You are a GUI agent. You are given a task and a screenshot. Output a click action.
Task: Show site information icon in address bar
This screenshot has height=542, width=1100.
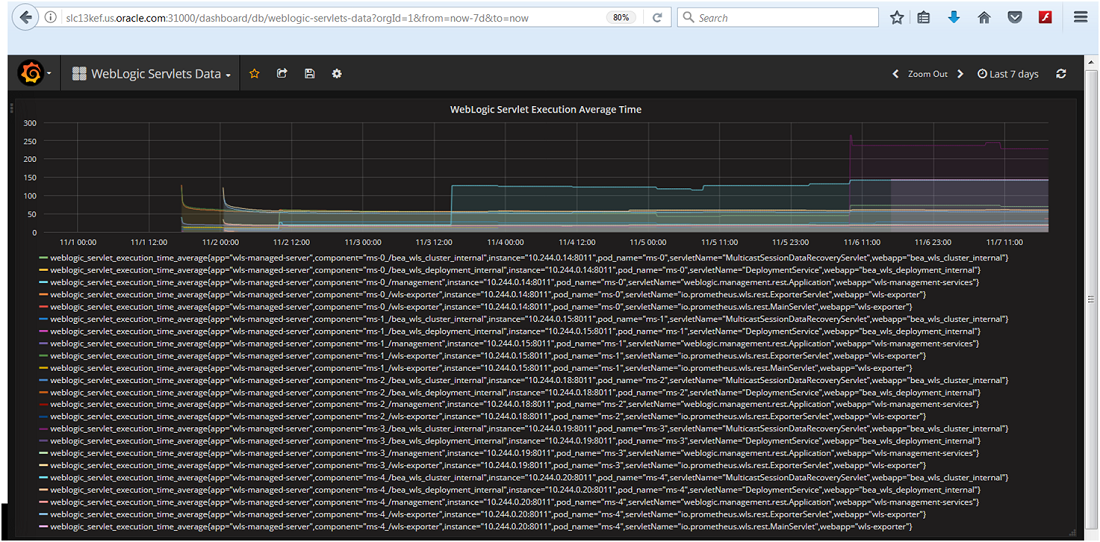[49, 18]
